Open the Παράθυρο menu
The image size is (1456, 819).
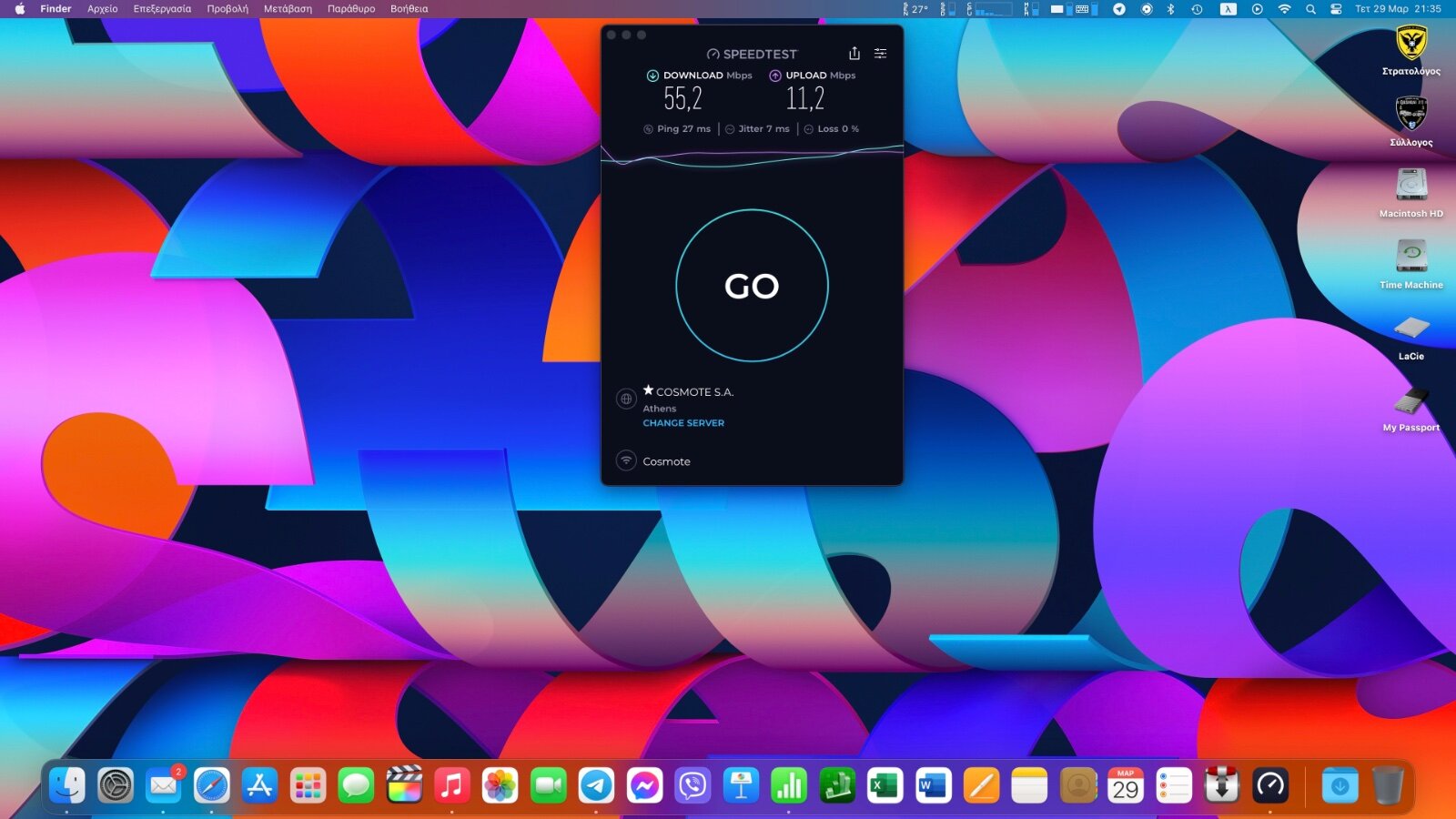351,9
